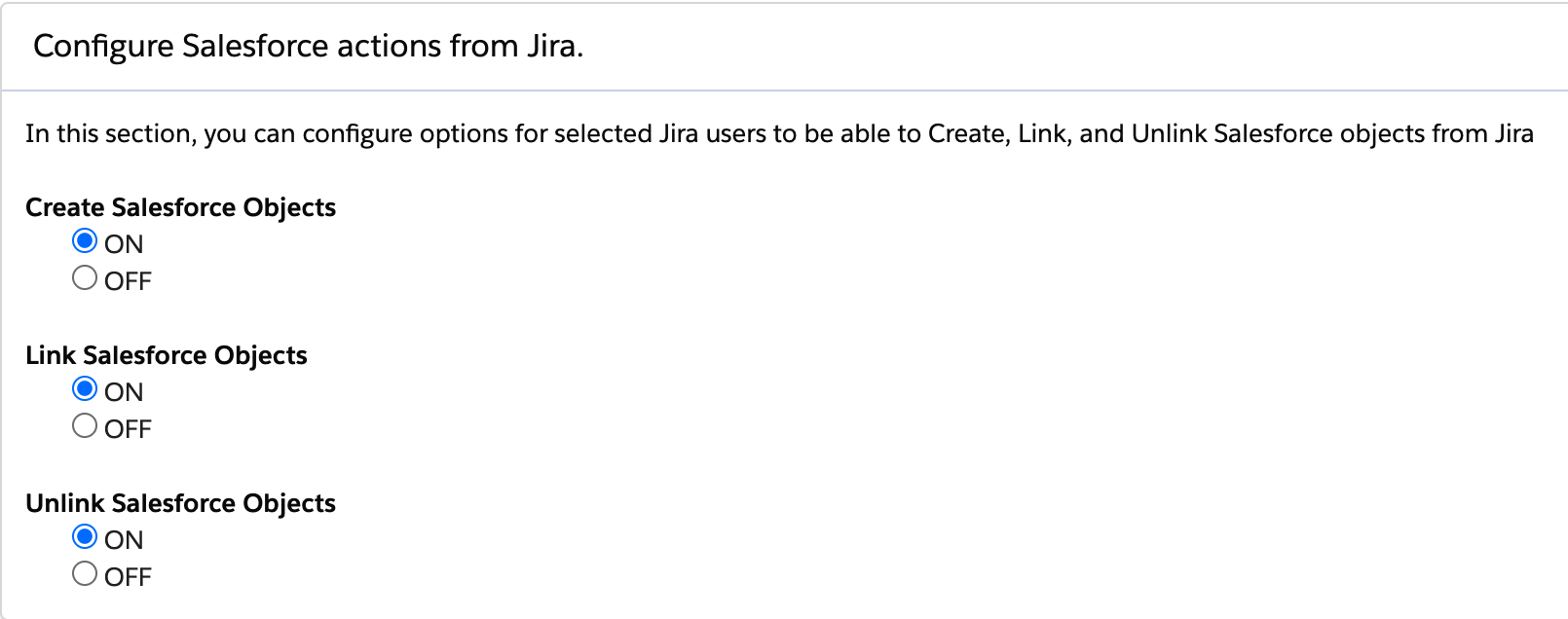Click the Unlink Salesforce Objects heading

click(x=180, y=503)
